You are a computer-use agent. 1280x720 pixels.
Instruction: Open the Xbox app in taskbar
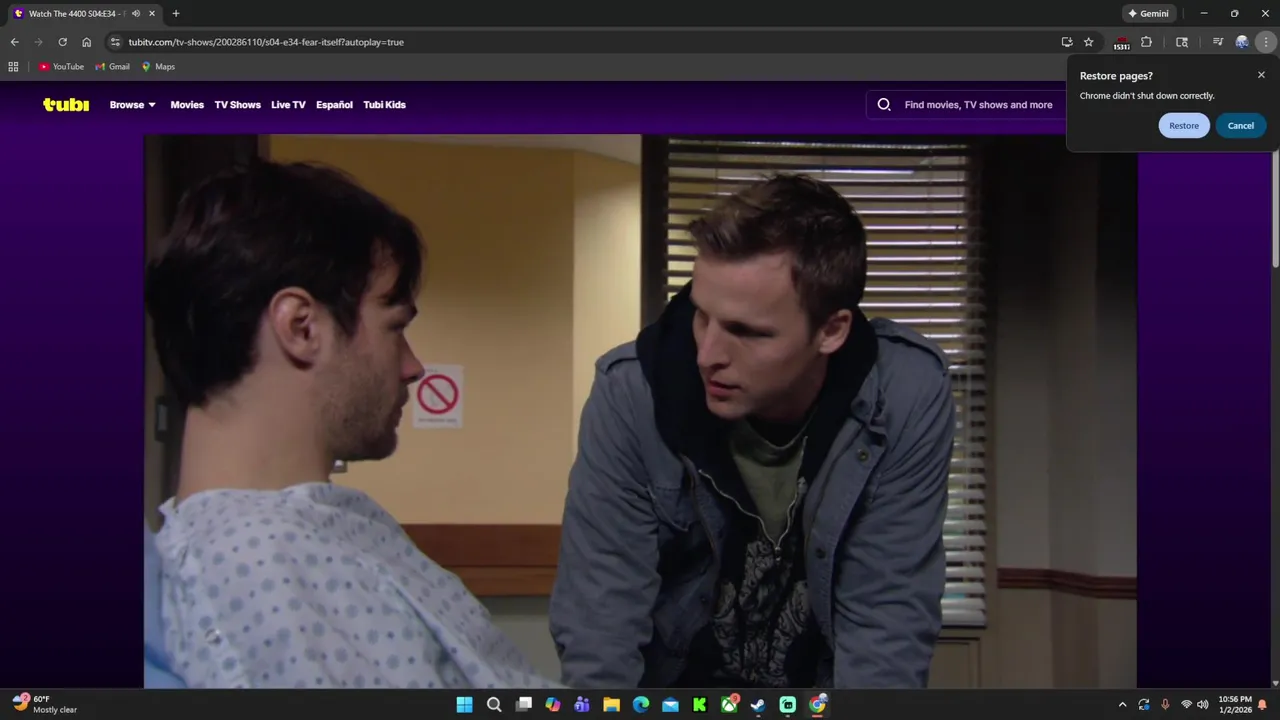click(x=730, y=705)
